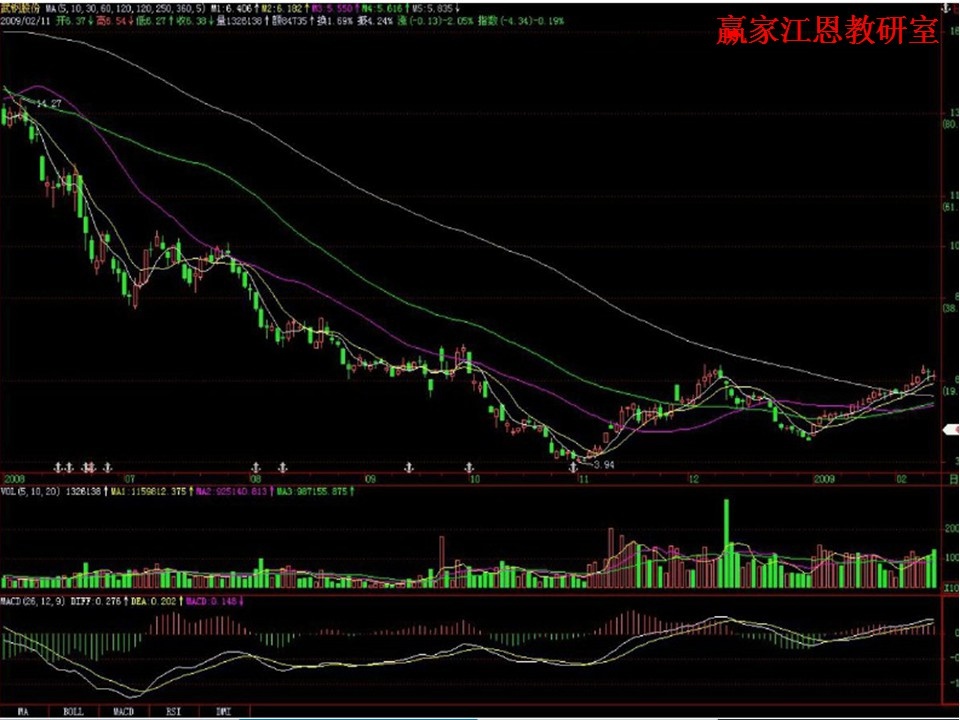Image resolution: width=960 pixels, height=720 pixels.
Task: Click the event marker just before the 3.94 low
Action: pos(573,467)
